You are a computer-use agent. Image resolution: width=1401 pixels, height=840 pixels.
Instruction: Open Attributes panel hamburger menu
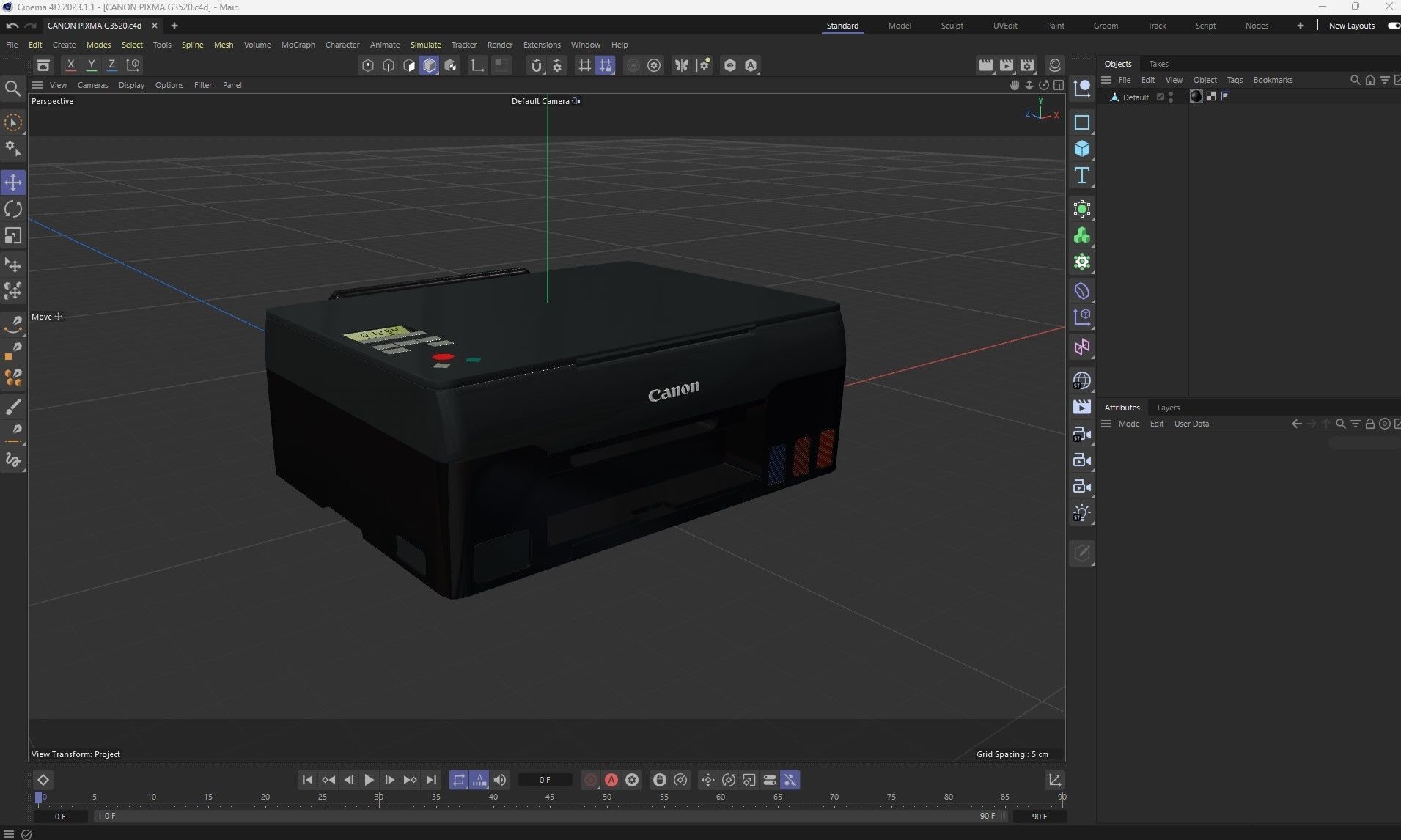(x=1106, y=424)
